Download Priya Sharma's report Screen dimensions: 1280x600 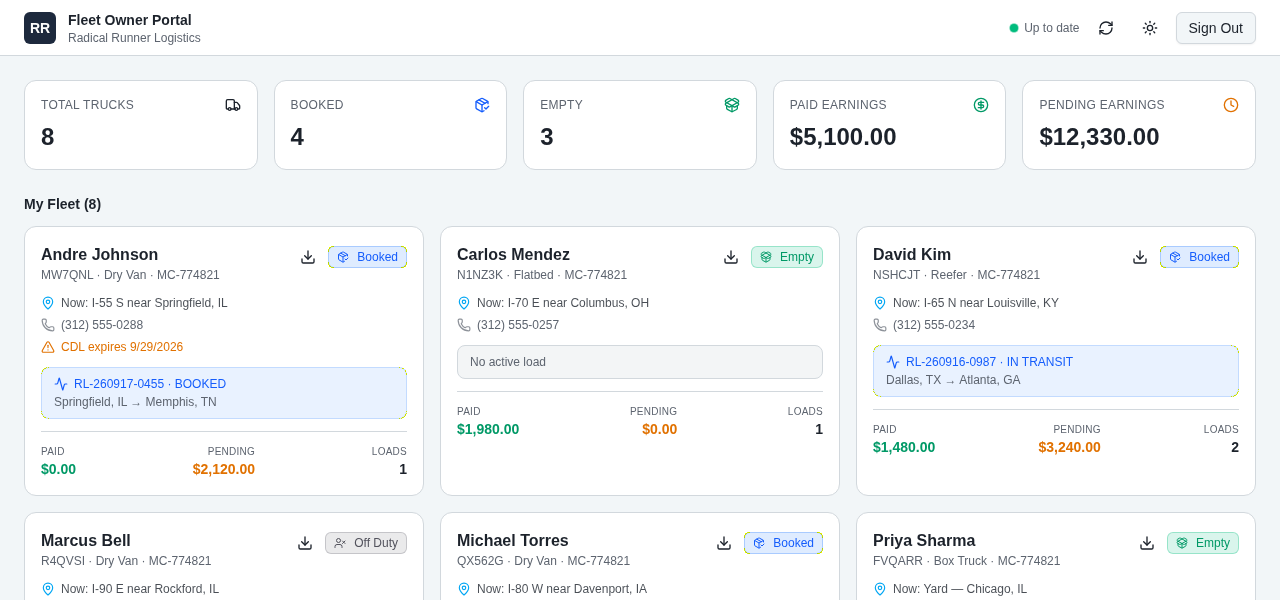[1147, 543]
